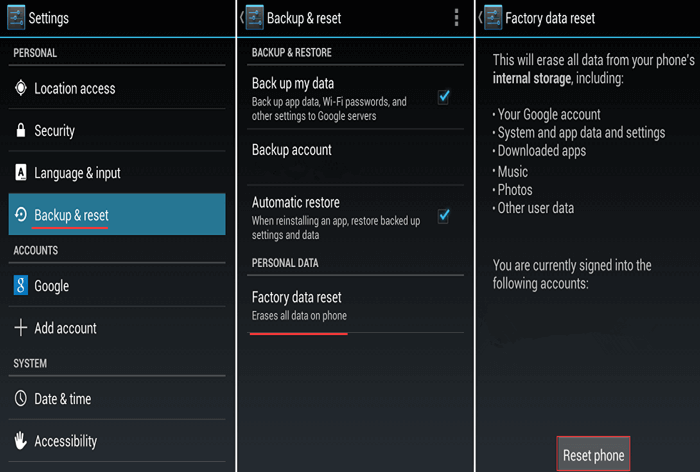Toggle the Back up my data checkbox
The image size is (700, 472).
coord(443,97)
